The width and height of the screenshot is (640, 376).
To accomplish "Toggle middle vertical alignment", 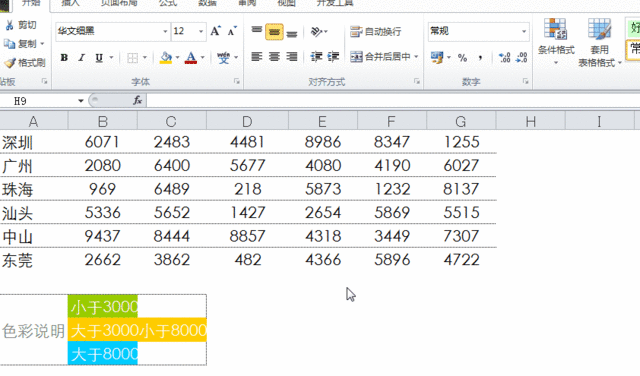I will point(274,31).
